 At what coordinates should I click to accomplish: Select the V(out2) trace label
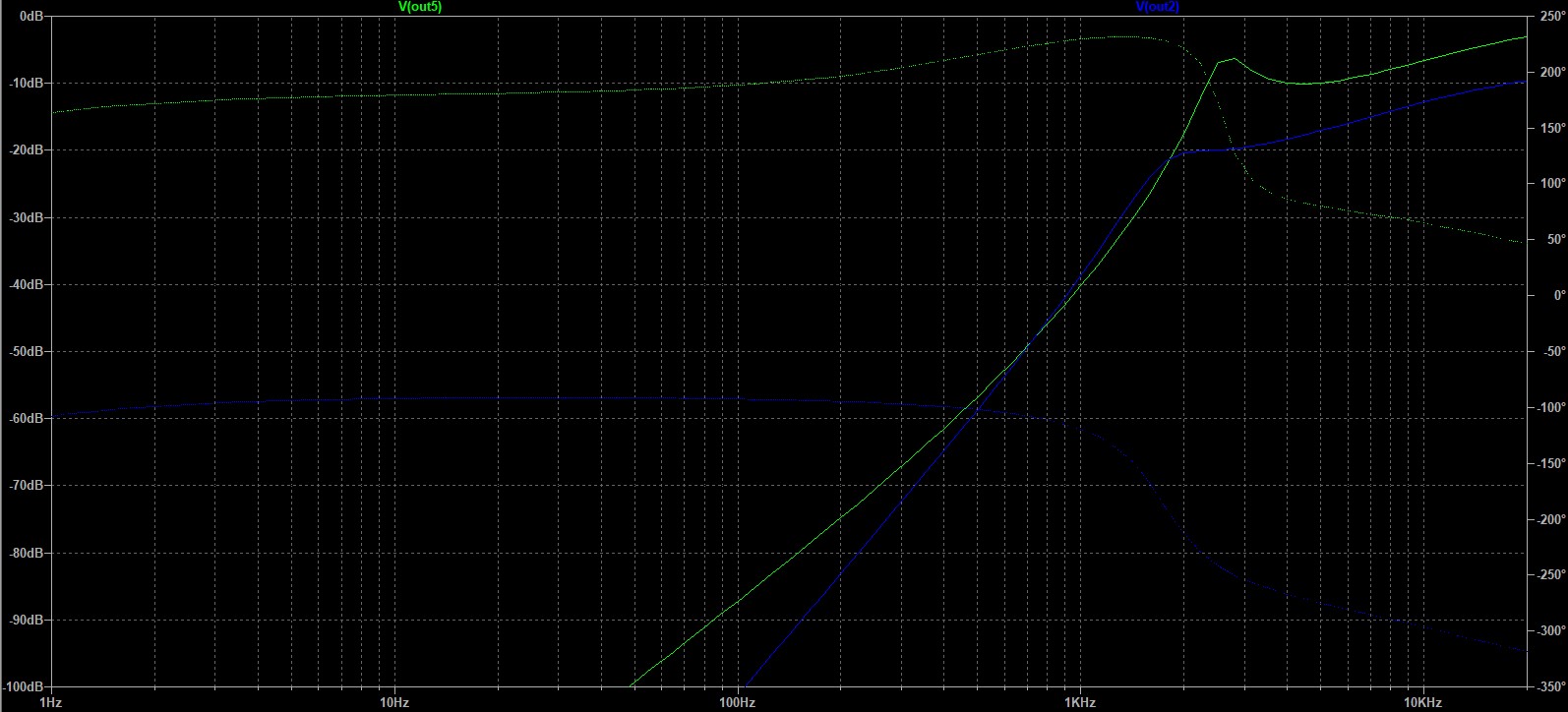1157,7
